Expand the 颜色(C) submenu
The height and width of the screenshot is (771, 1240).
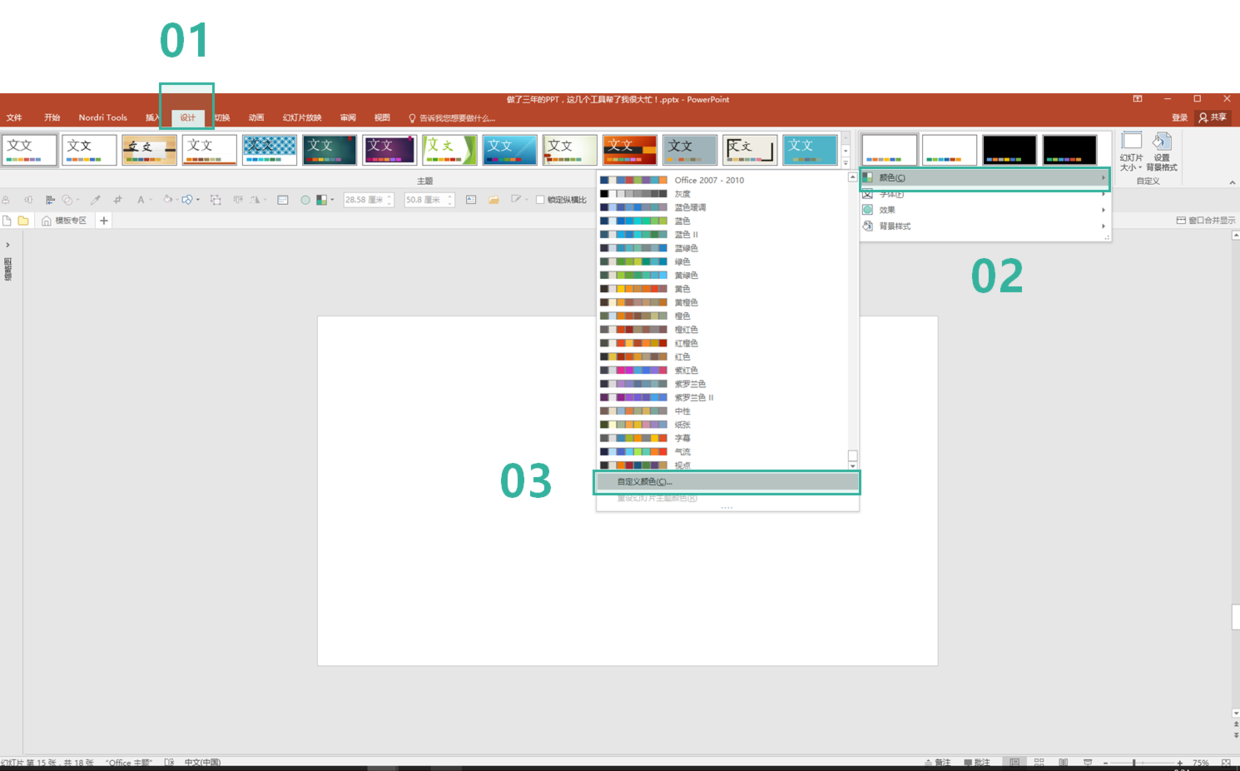tap(985, 178)
